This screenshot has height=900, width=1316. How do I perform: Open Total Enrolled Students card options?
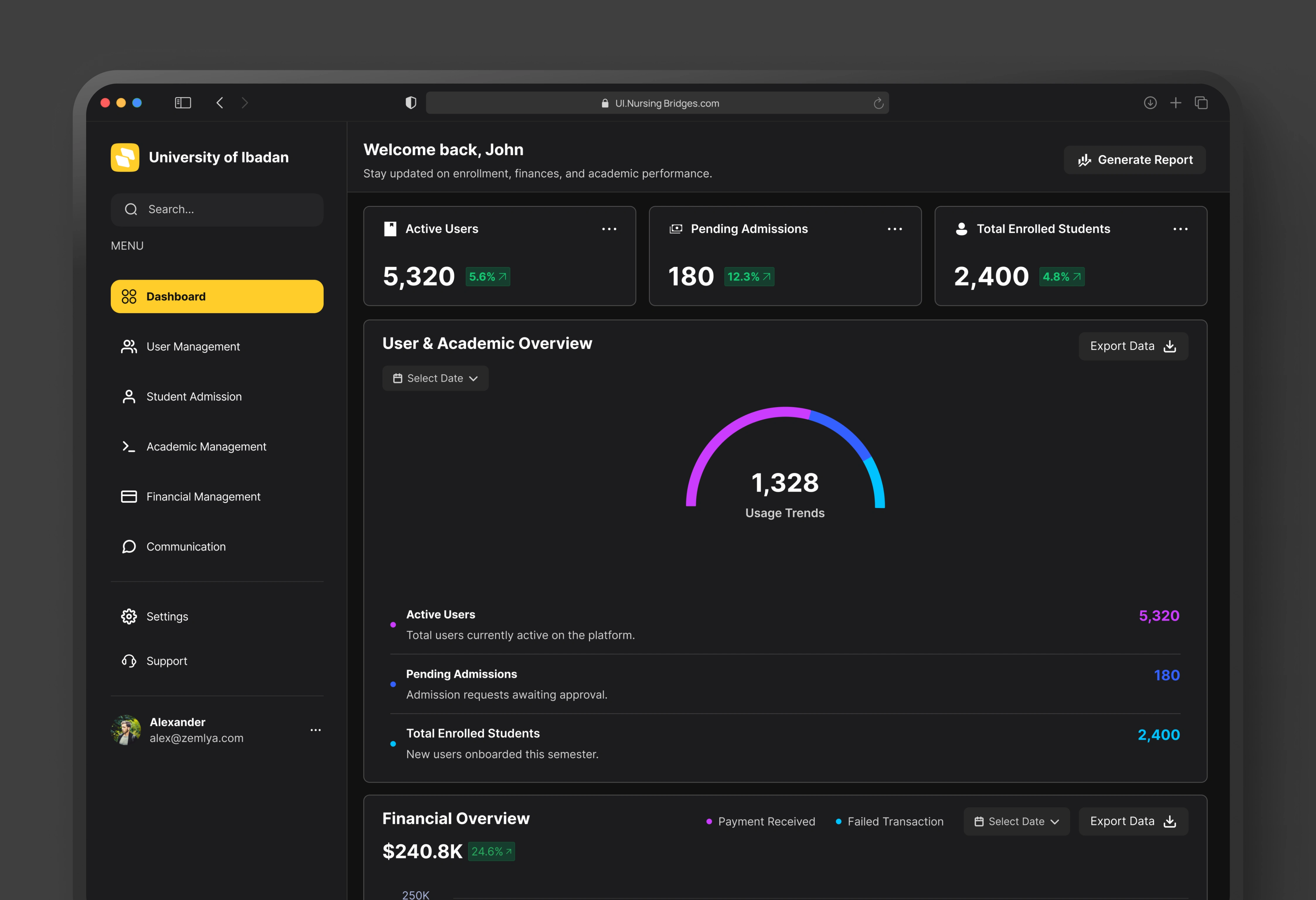tap(1180, 229)
